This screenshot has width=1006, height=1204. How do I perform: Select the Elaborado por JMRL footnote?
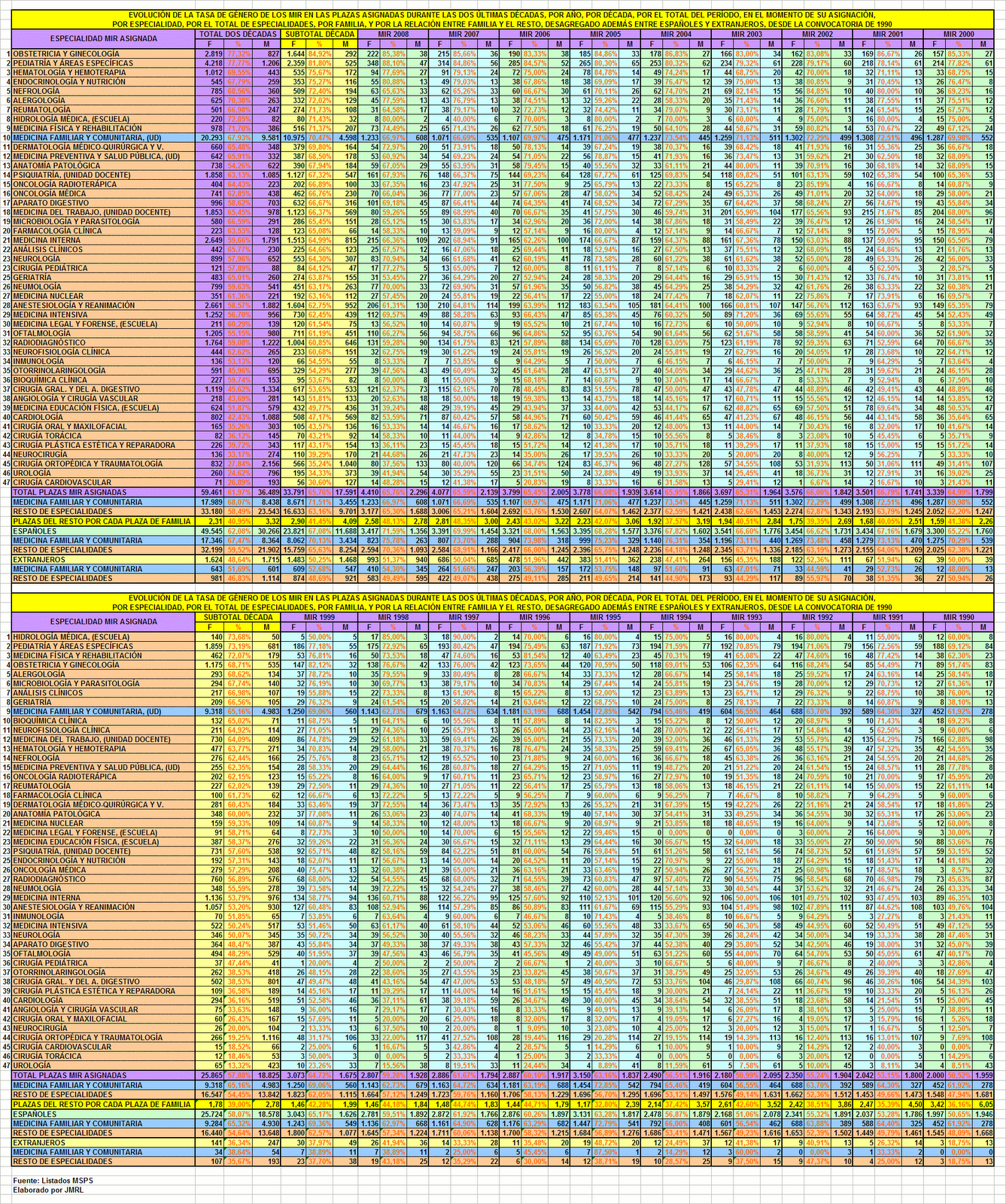[x=48, y=1189]
